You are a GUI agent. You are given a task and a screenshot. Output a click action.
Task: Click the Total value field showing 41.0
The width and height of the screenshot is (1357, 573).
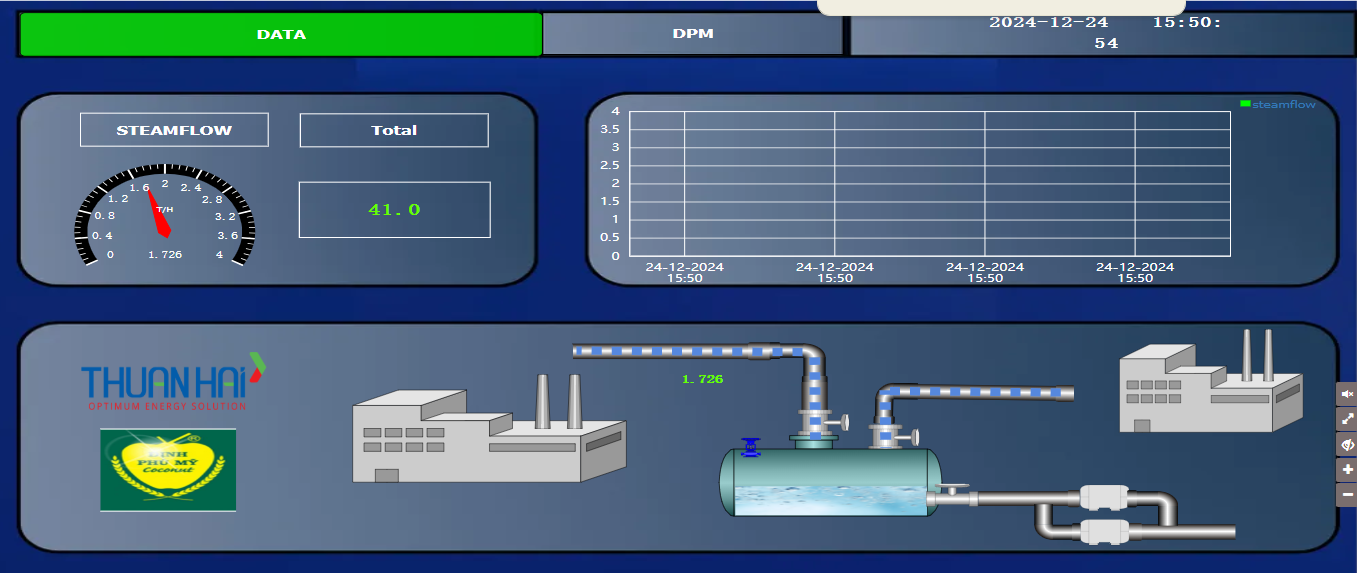coord(394,210)
